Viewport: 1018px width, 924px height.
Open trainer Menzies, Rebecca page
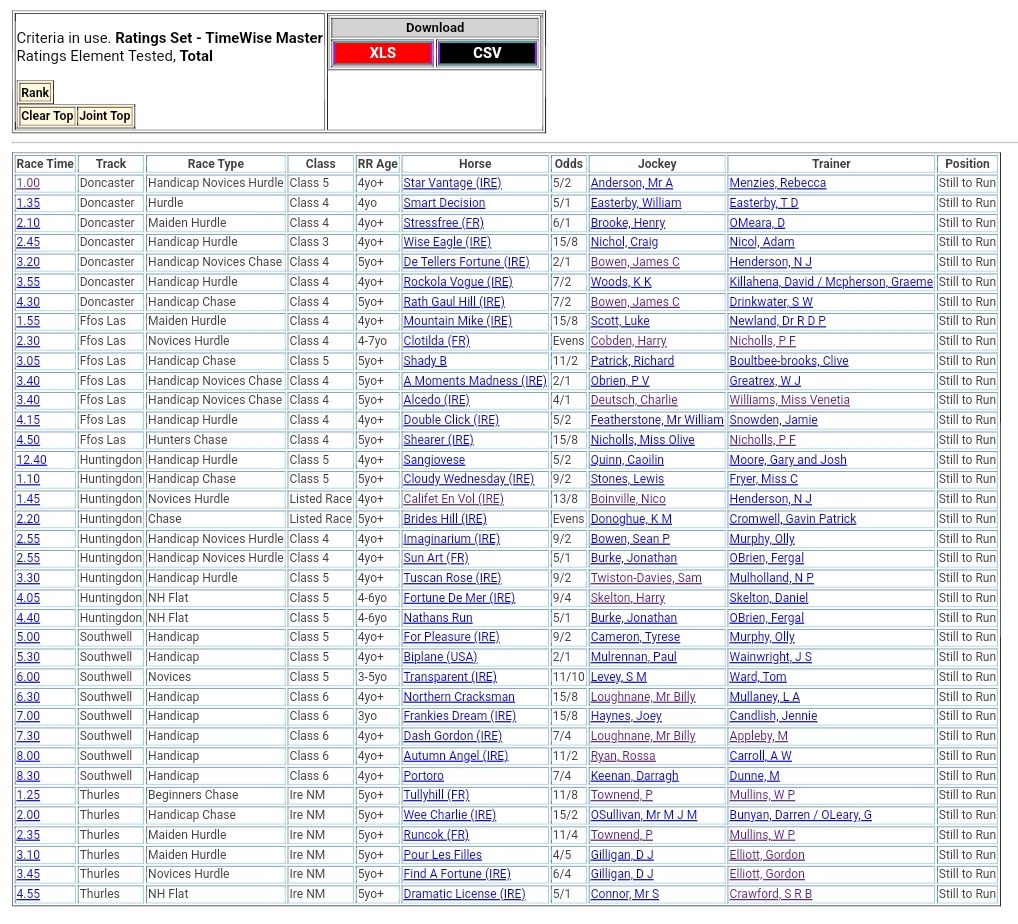click(777, 183)
